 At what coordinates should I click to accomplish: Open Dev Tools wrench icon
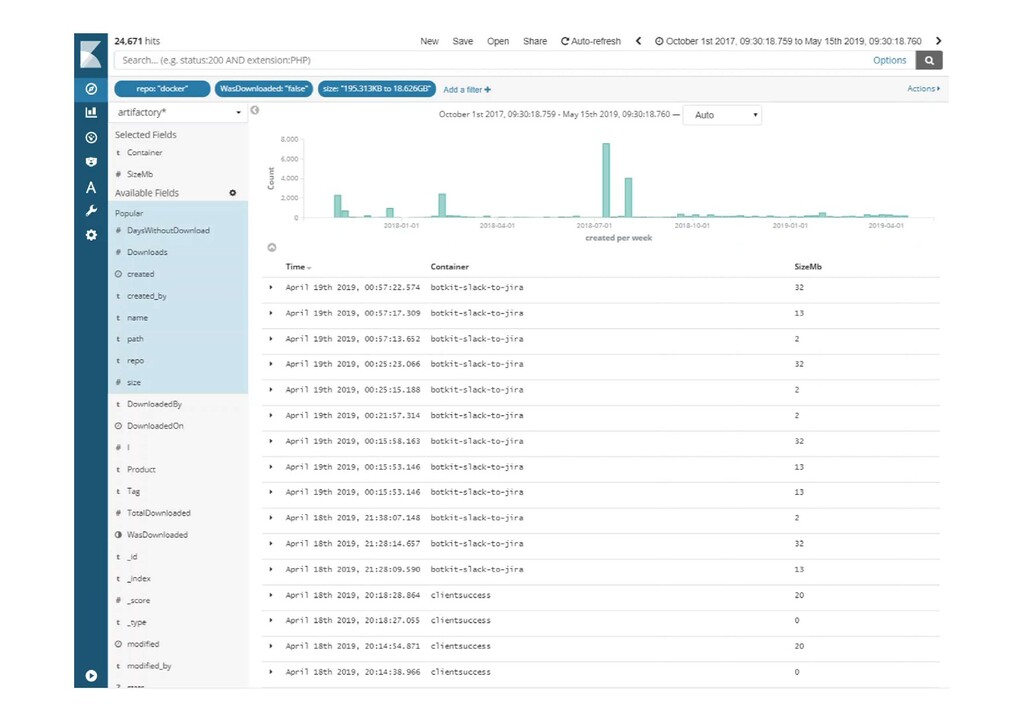click(91, 211)
